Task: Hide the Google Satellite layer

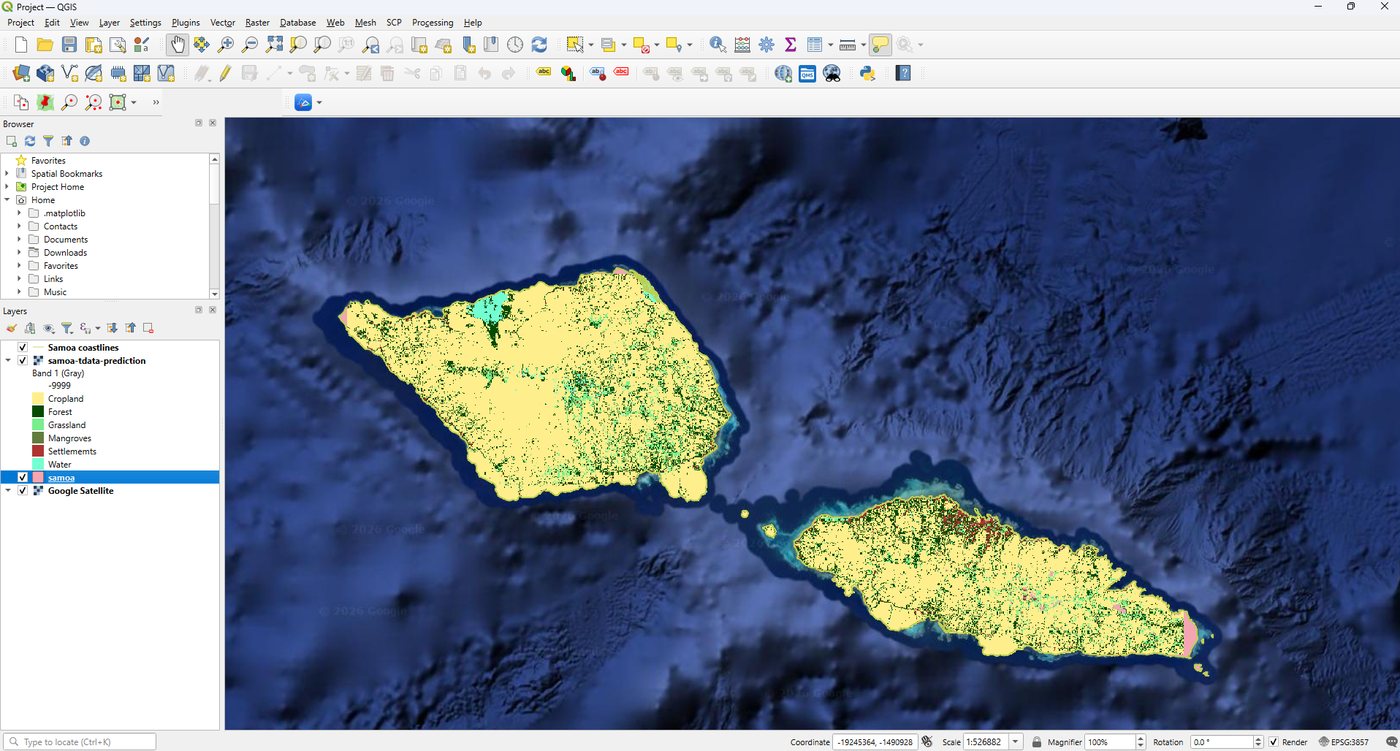Action: [23, 491]
